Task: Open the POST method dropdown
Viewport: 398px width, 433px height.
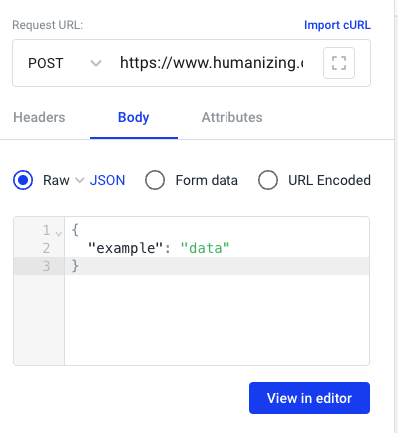Action: point(64,63)
